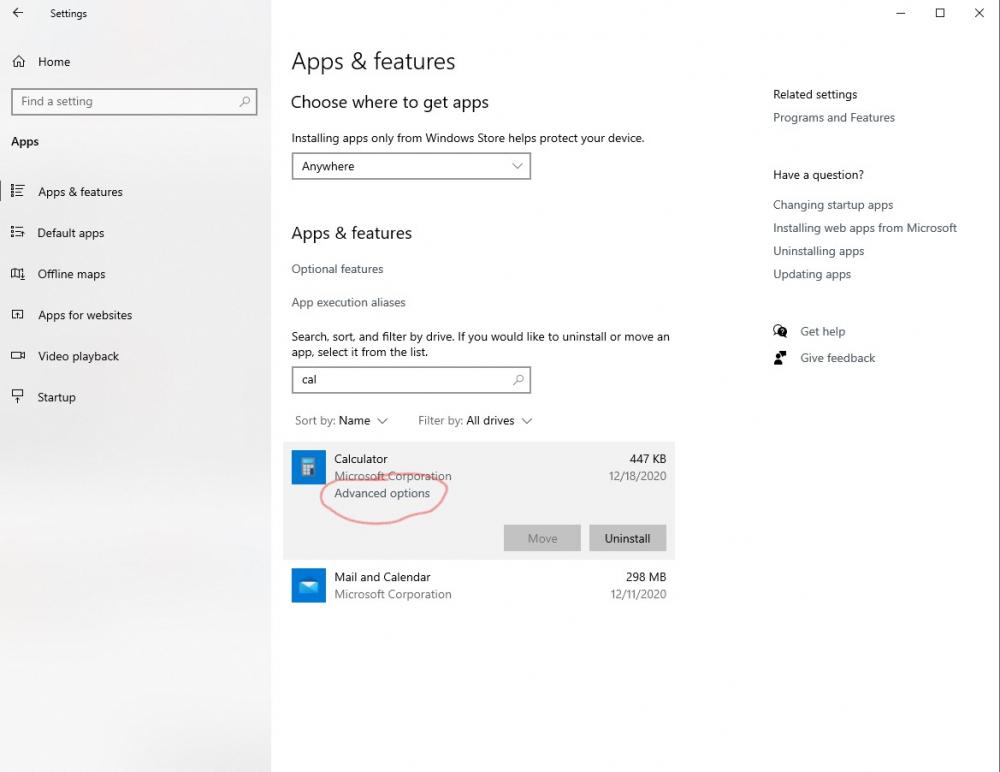Open Video playback settings page
Viewport: 1000px width, 772px height.
pyautogui.click(x=78, y=356)
